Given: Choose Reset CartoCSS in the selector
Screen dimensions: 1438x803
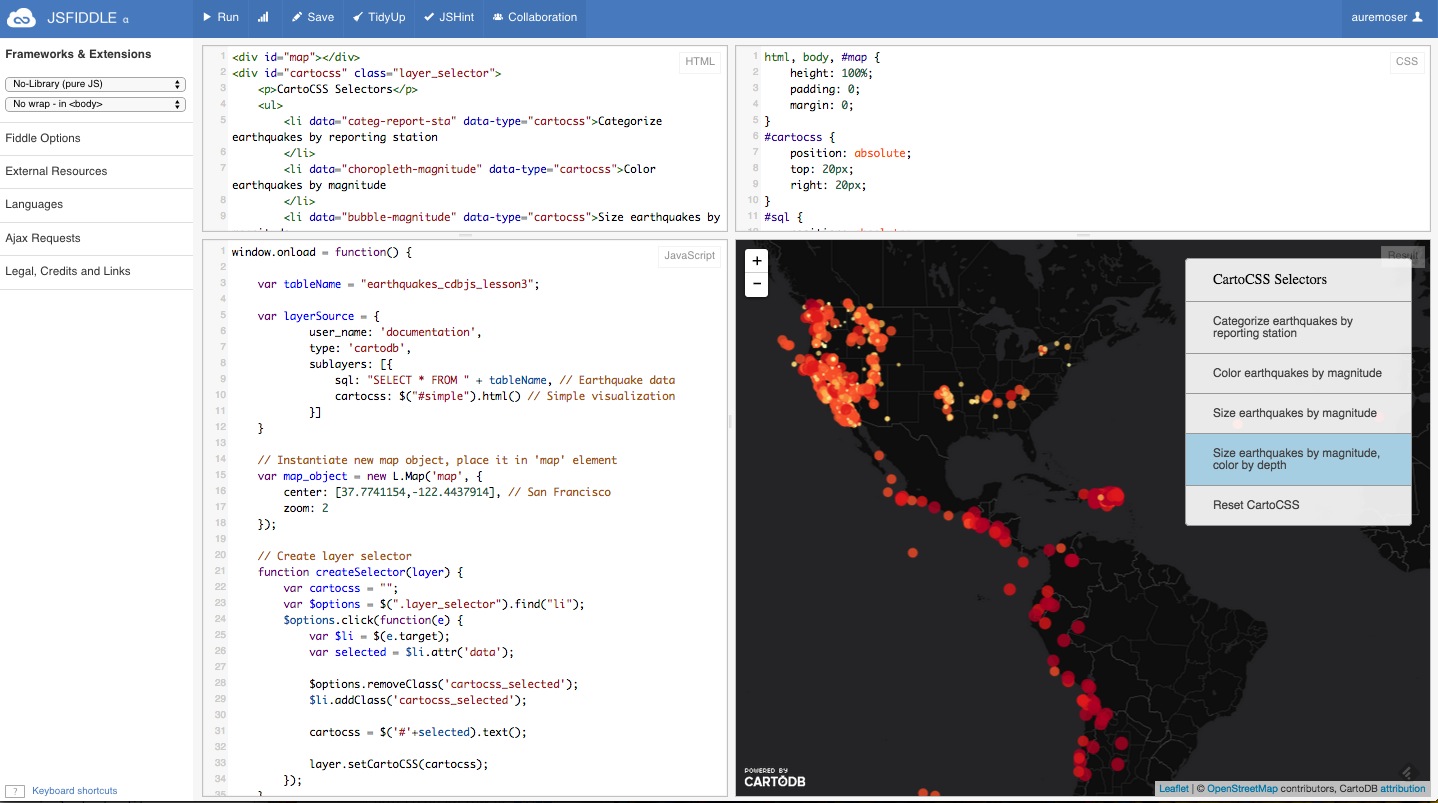Looking at the screenshot, I should tap(1256, 505).
